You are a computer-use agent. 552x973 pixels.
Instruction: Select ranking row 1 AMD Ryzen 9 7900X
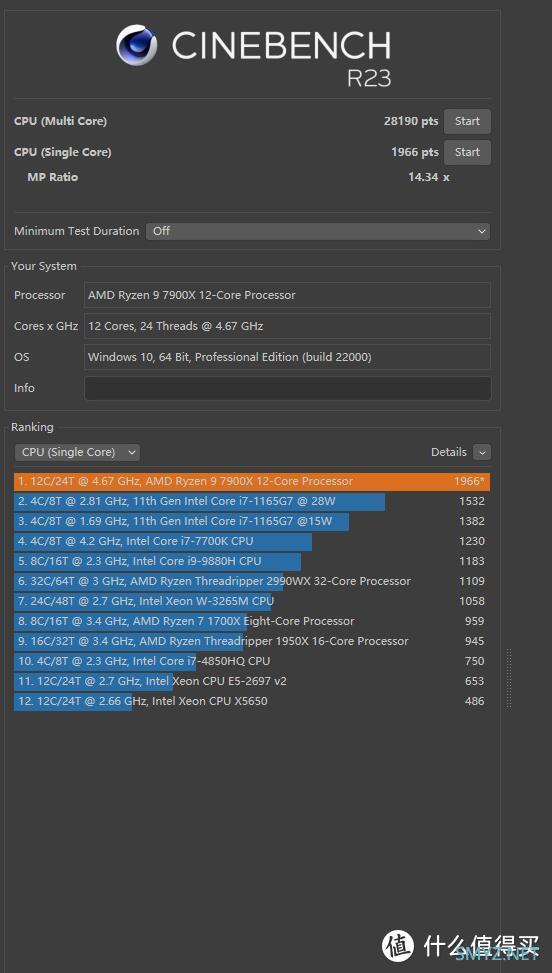pos(252,482)
